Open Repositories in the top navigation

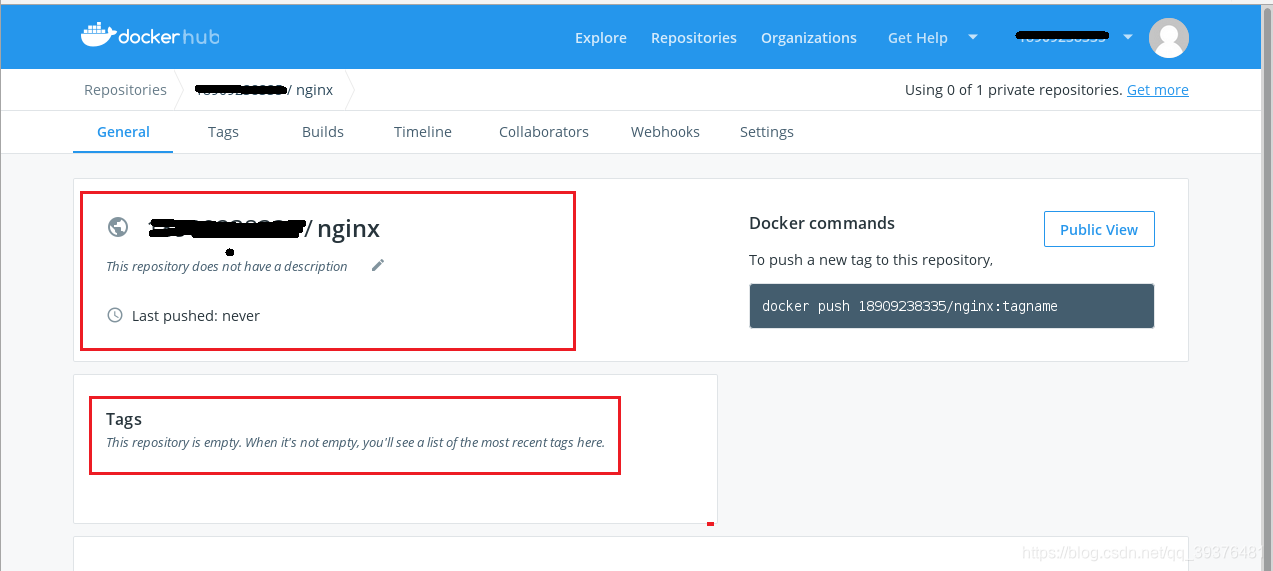(694, 38)
